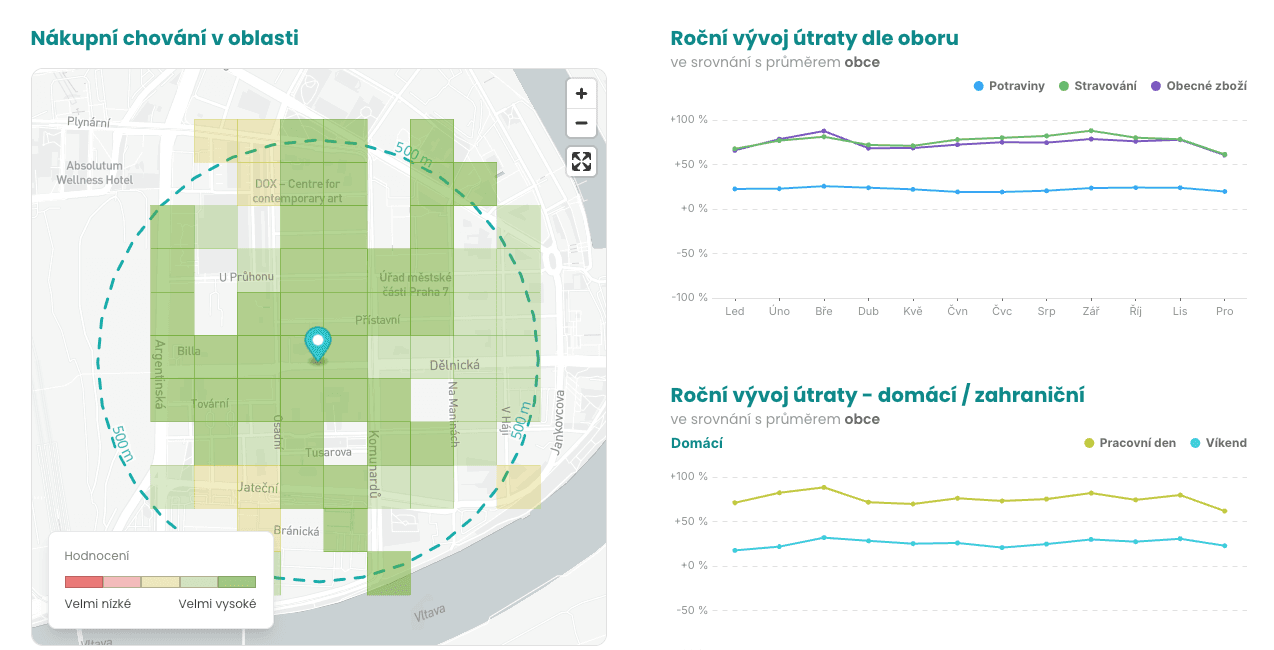Image resolution: width=1274 pixels, height=650 pixels.
Task: Click the 'Jankovcova' street label
Action: (560, 423)
